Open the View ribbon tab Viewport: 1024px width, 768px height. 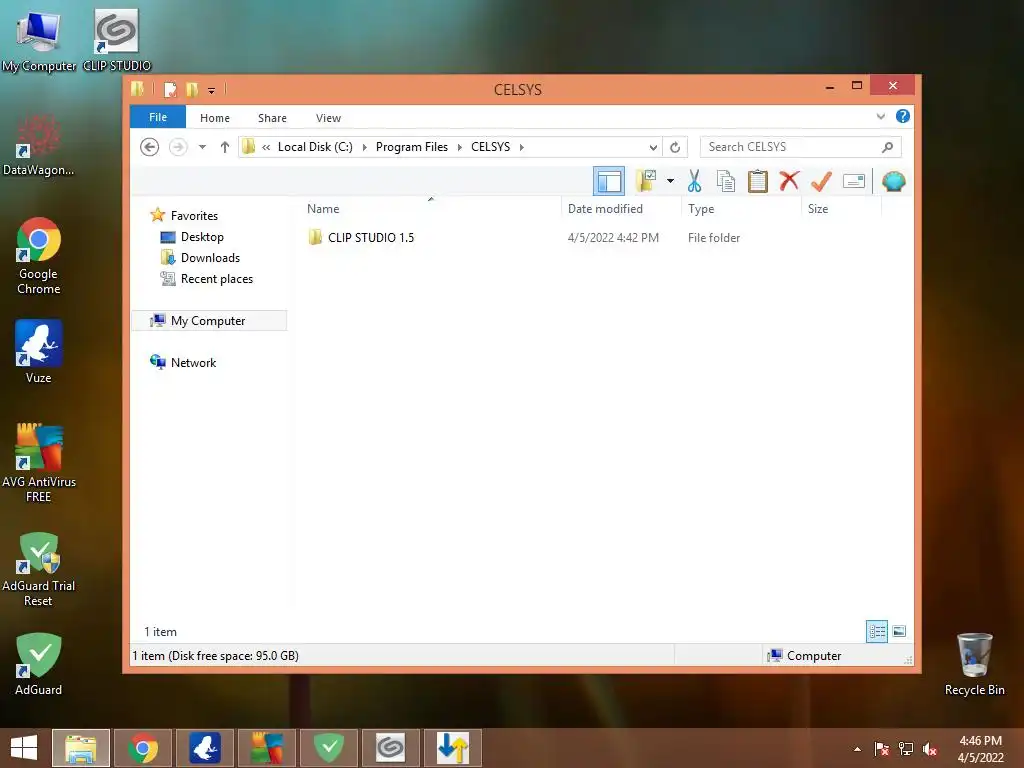pos(328,118)
